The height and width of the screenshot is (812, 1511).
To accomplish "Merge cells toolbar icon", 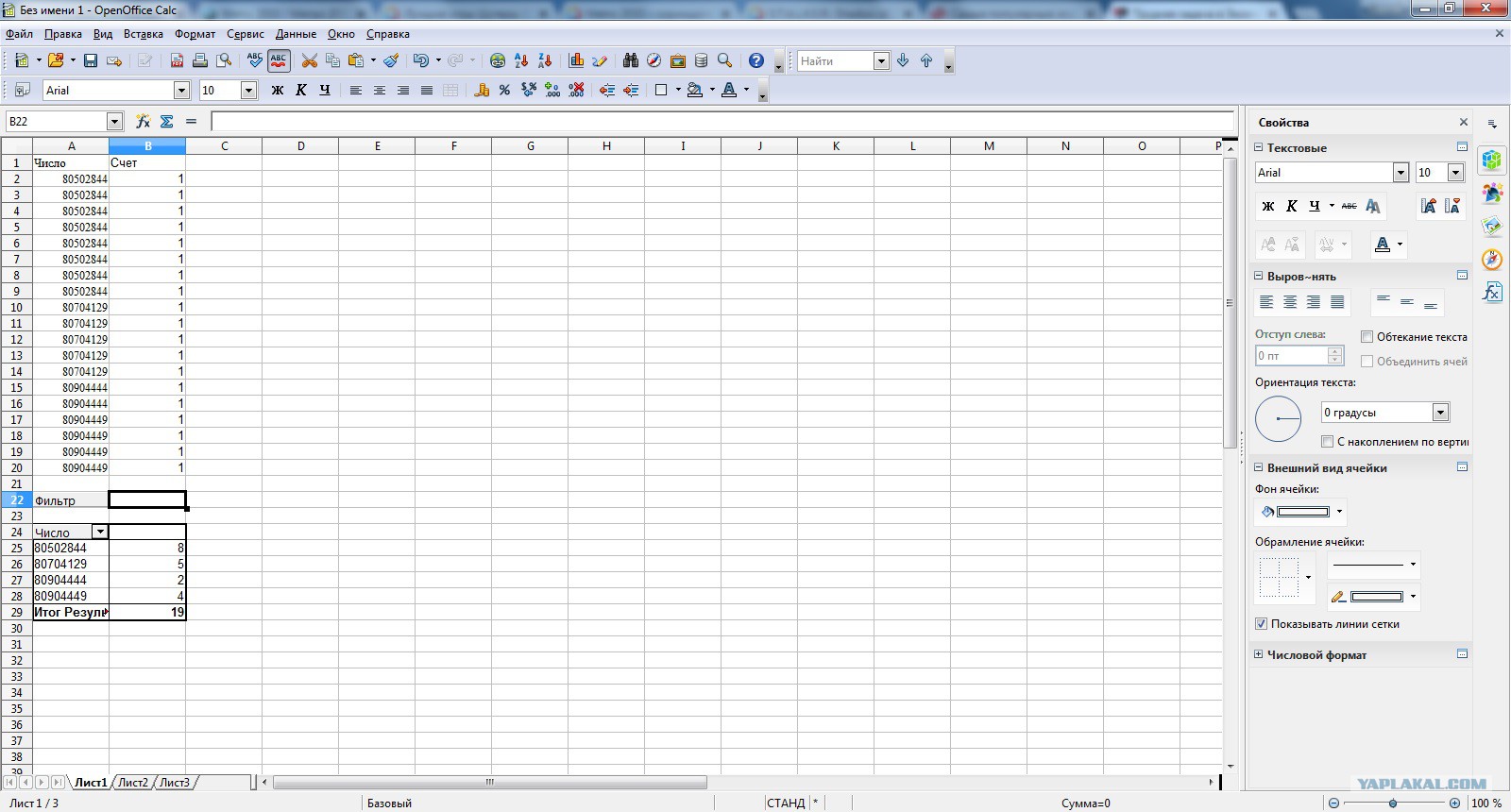I will pyautogui.click(x=450, y=90).
